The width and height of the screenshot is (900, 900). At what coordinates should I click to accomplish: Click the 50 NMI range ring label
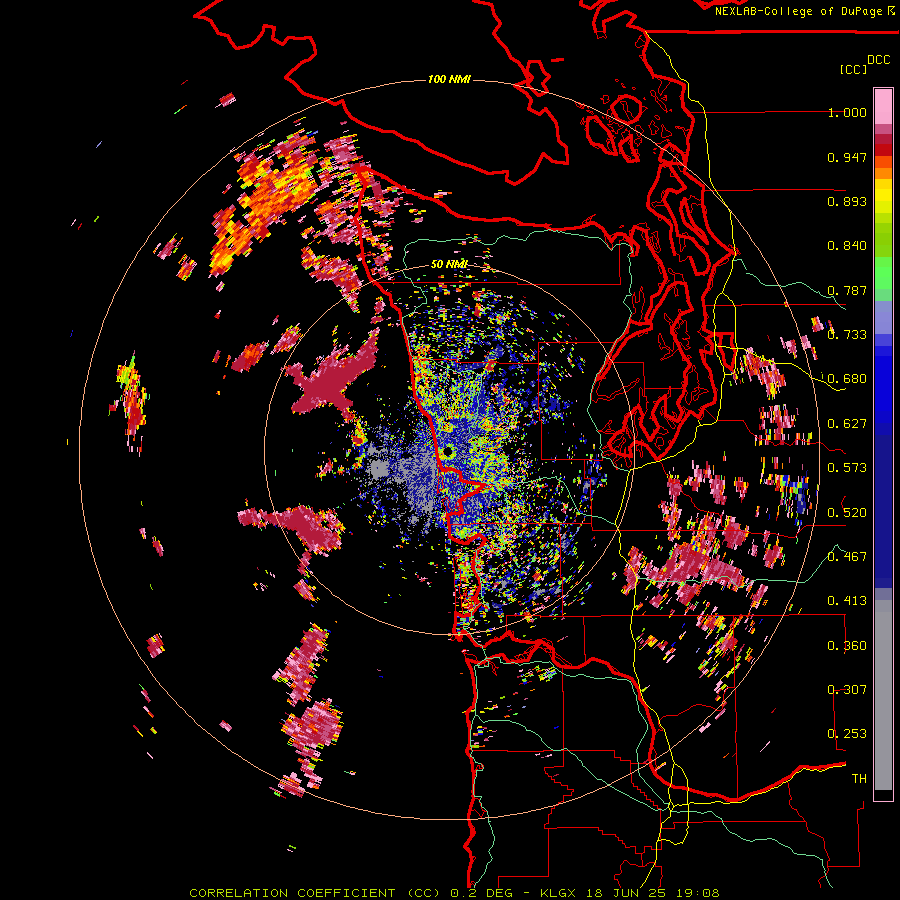coord(449,264)
